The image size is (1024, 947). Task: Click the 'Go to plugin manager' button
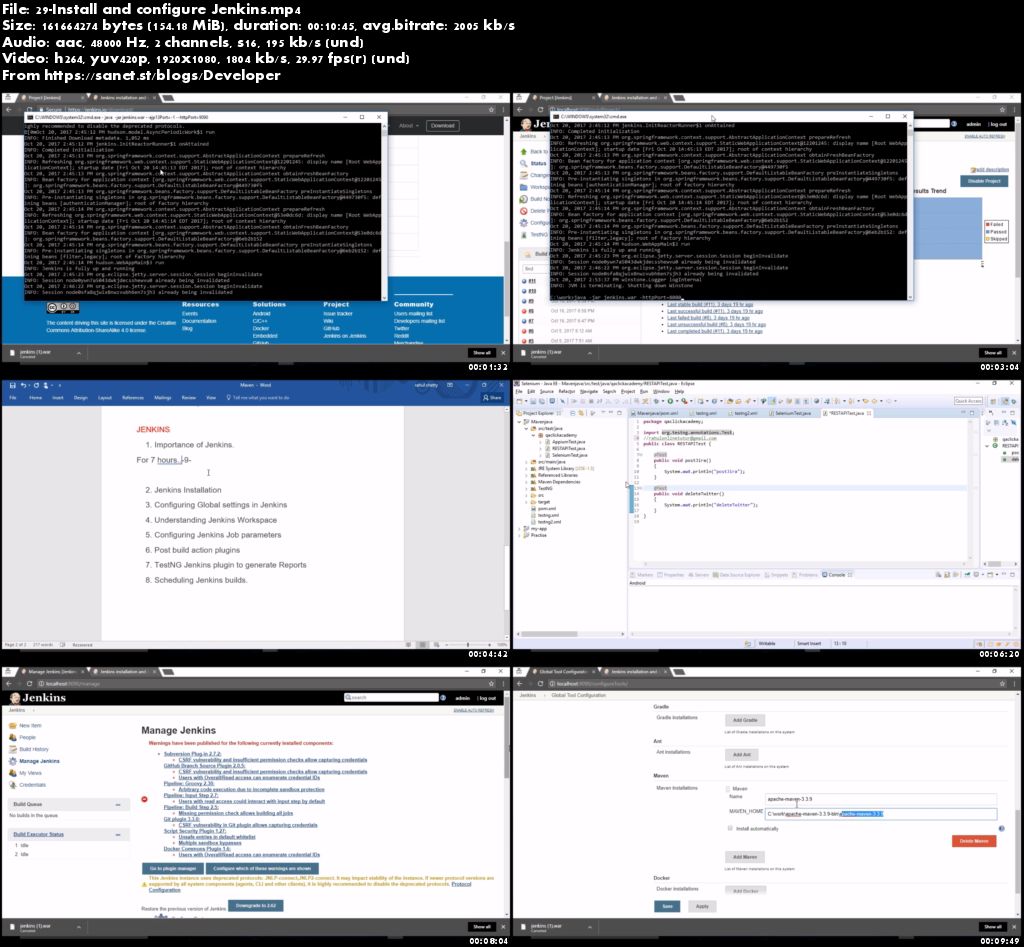[173, 869]
